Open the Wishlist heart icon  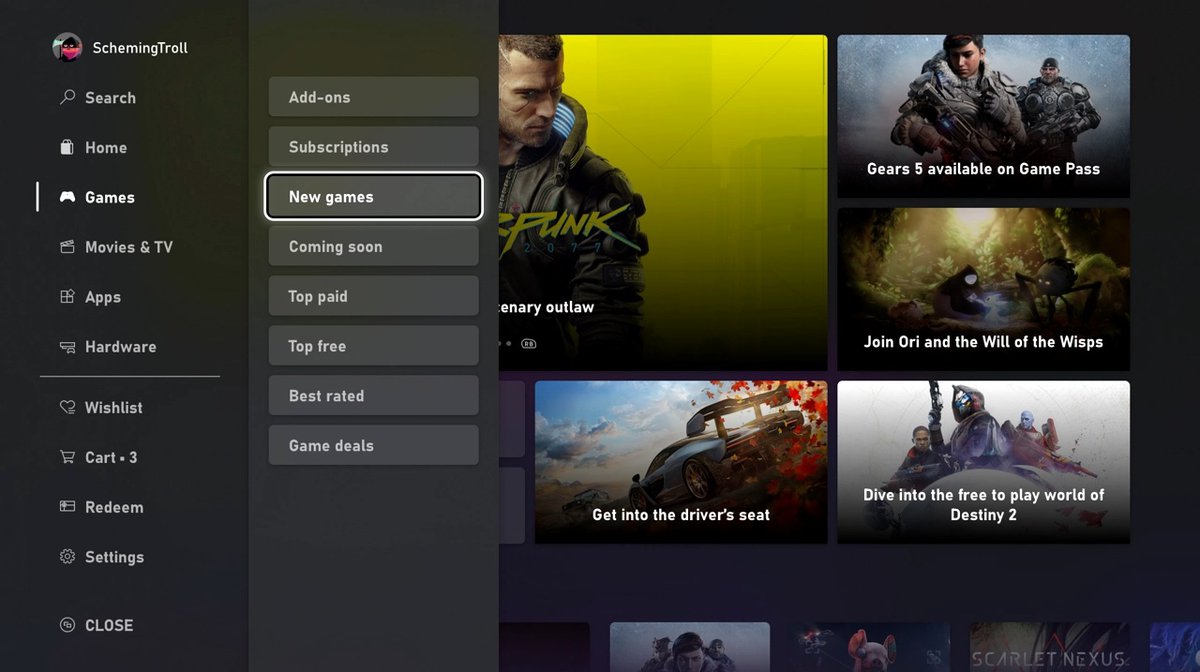[68, 408]
